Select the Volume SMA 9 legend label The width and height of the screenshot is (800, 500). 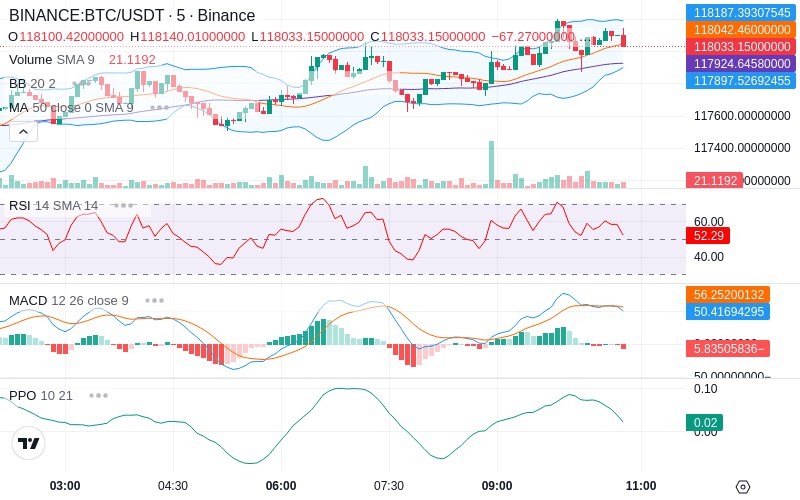52,60
